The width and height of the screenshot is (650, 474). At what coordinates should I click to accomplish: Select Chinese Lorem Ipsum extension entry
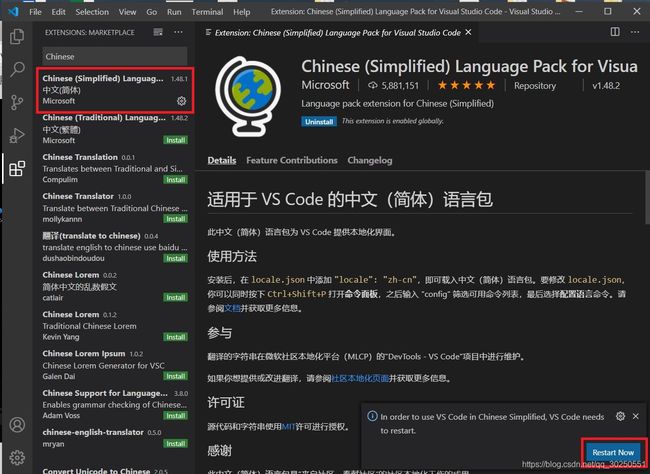point(115,365)
